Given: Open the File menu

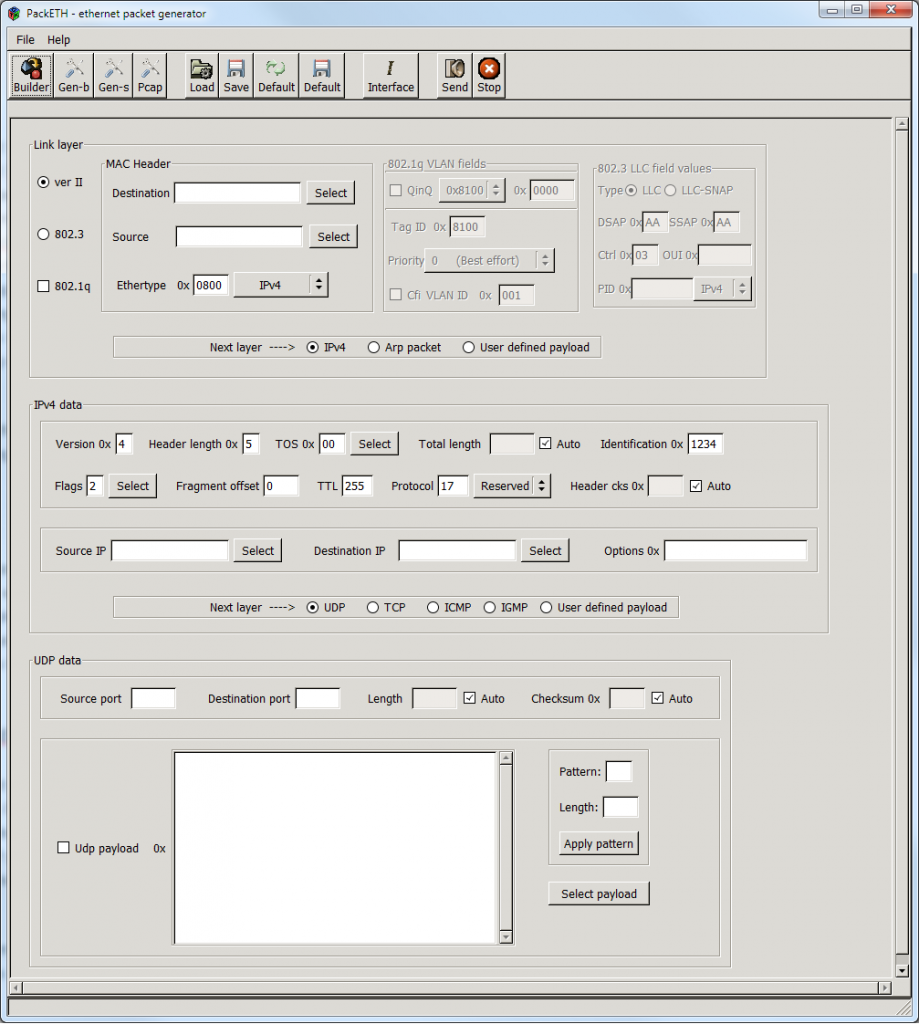Looking at the screenshot, I should coord(25,40).
